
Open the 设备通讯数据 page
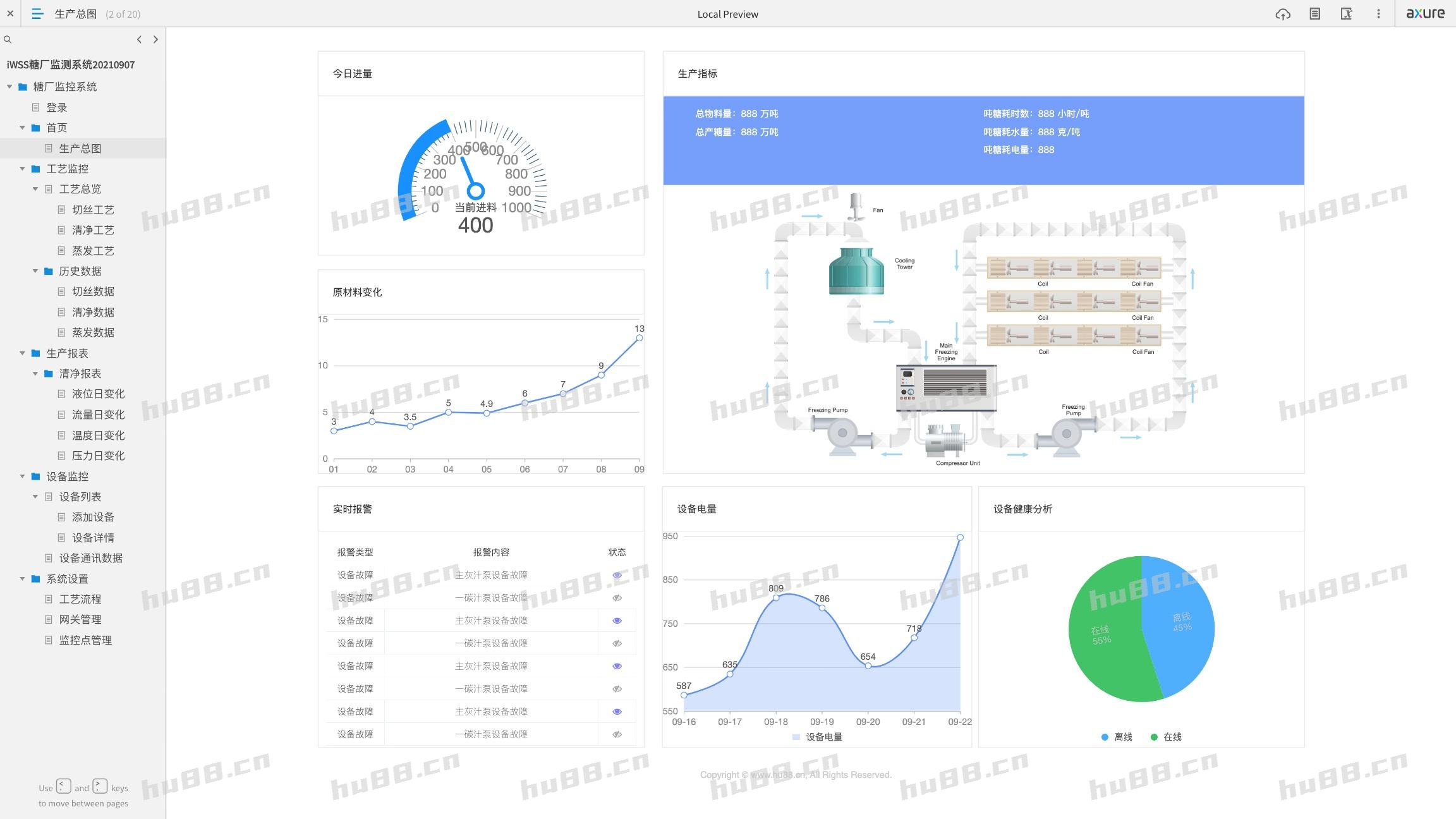point(90,558)
